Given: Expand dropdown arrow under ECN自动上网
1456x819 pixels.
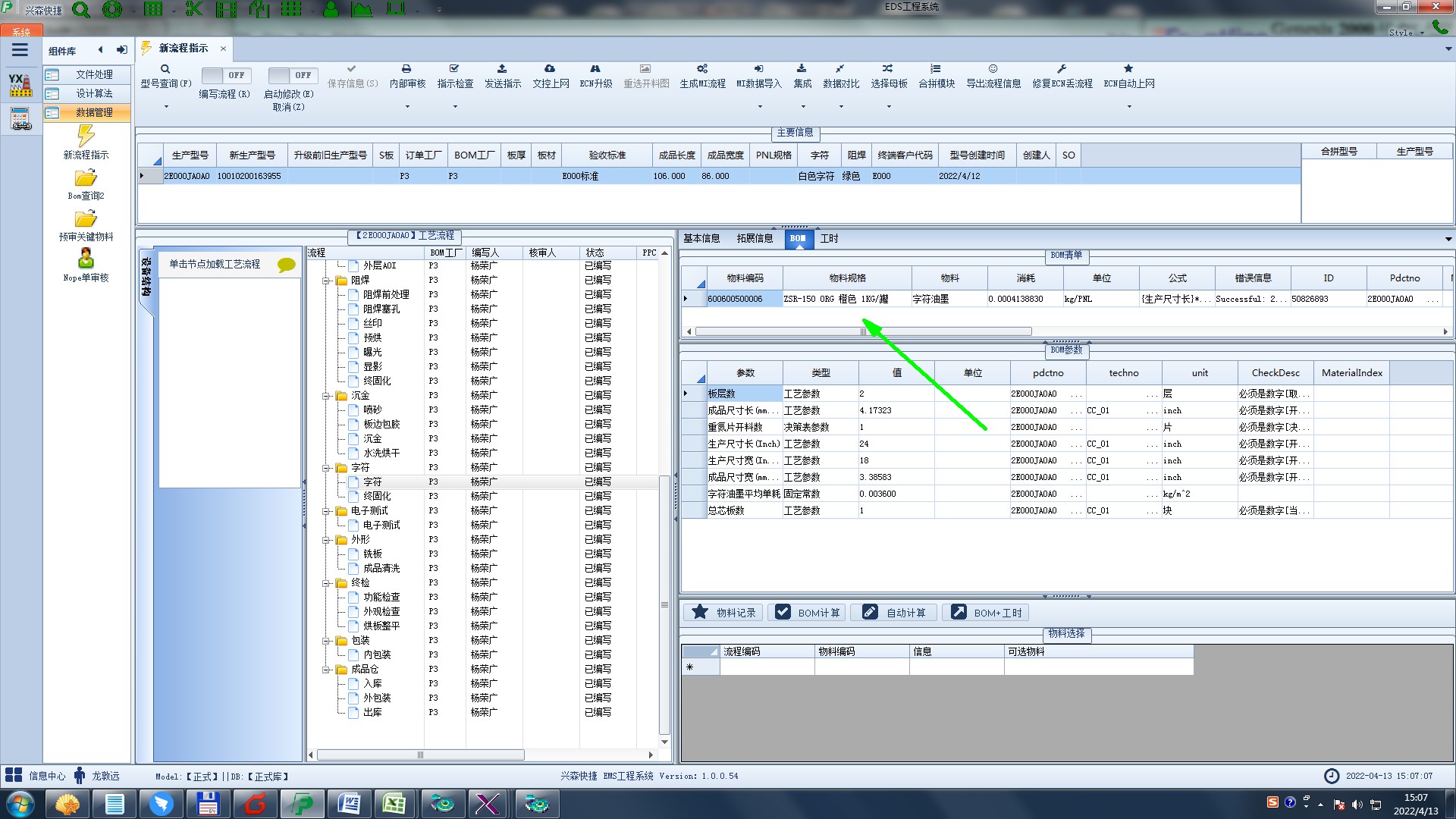Looking at the screenshot, I should click(1129, 106).
